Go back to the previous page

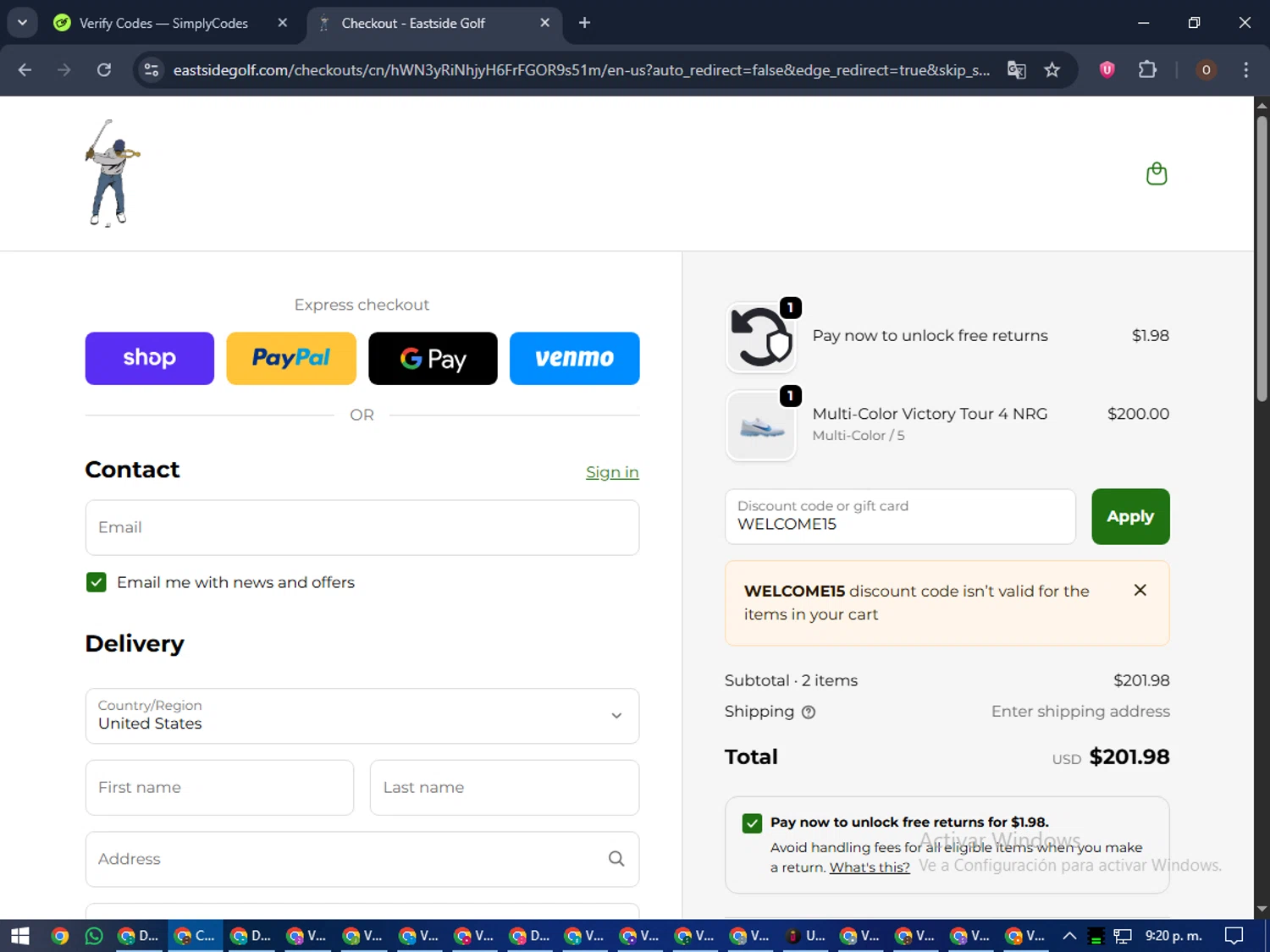click(x=25, y=69)
